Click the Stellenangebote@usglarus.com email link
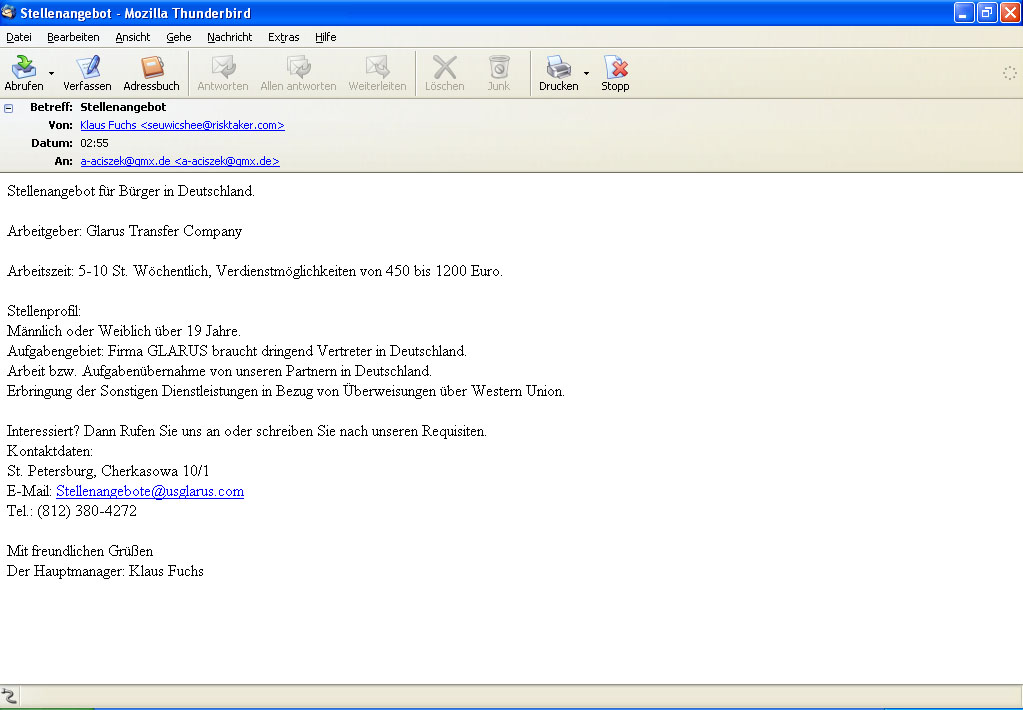 150,491
